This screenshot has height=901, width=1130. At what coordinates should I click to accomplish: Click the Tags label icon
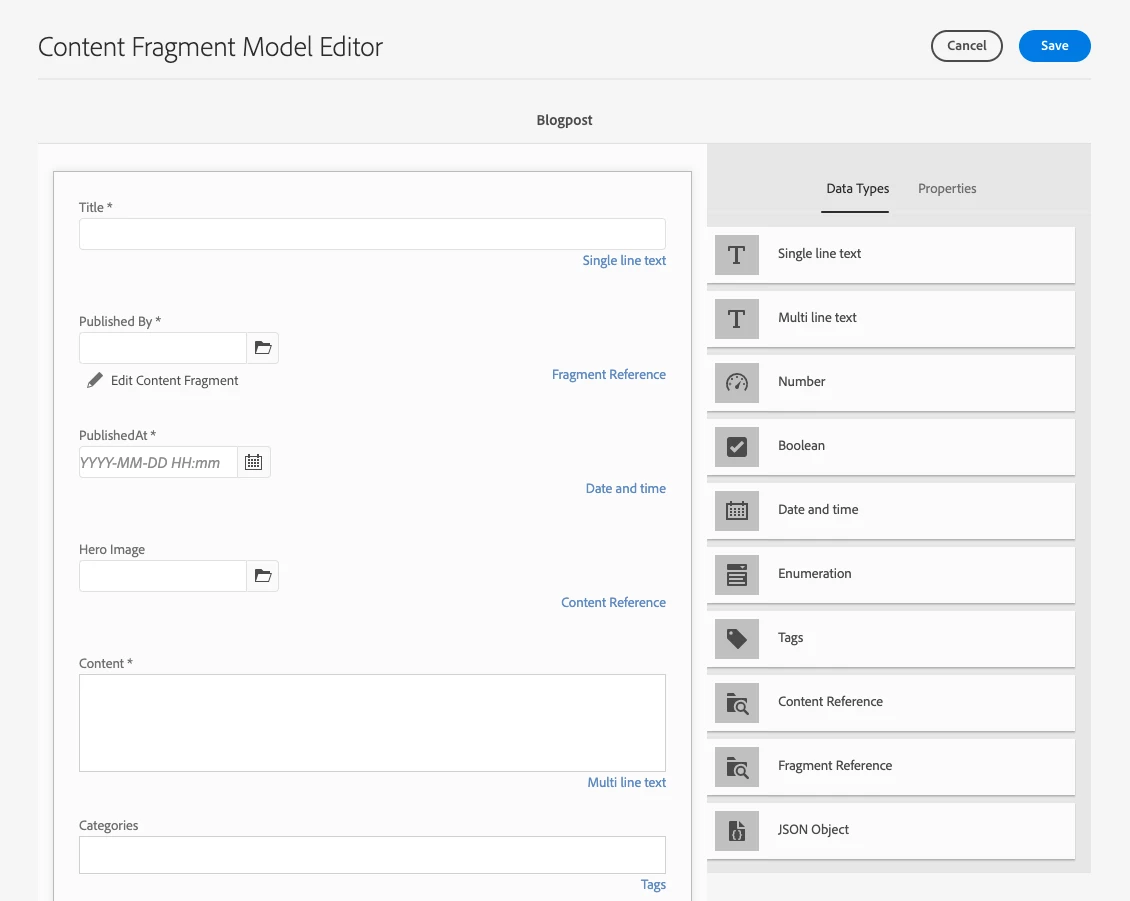[737, 639]
